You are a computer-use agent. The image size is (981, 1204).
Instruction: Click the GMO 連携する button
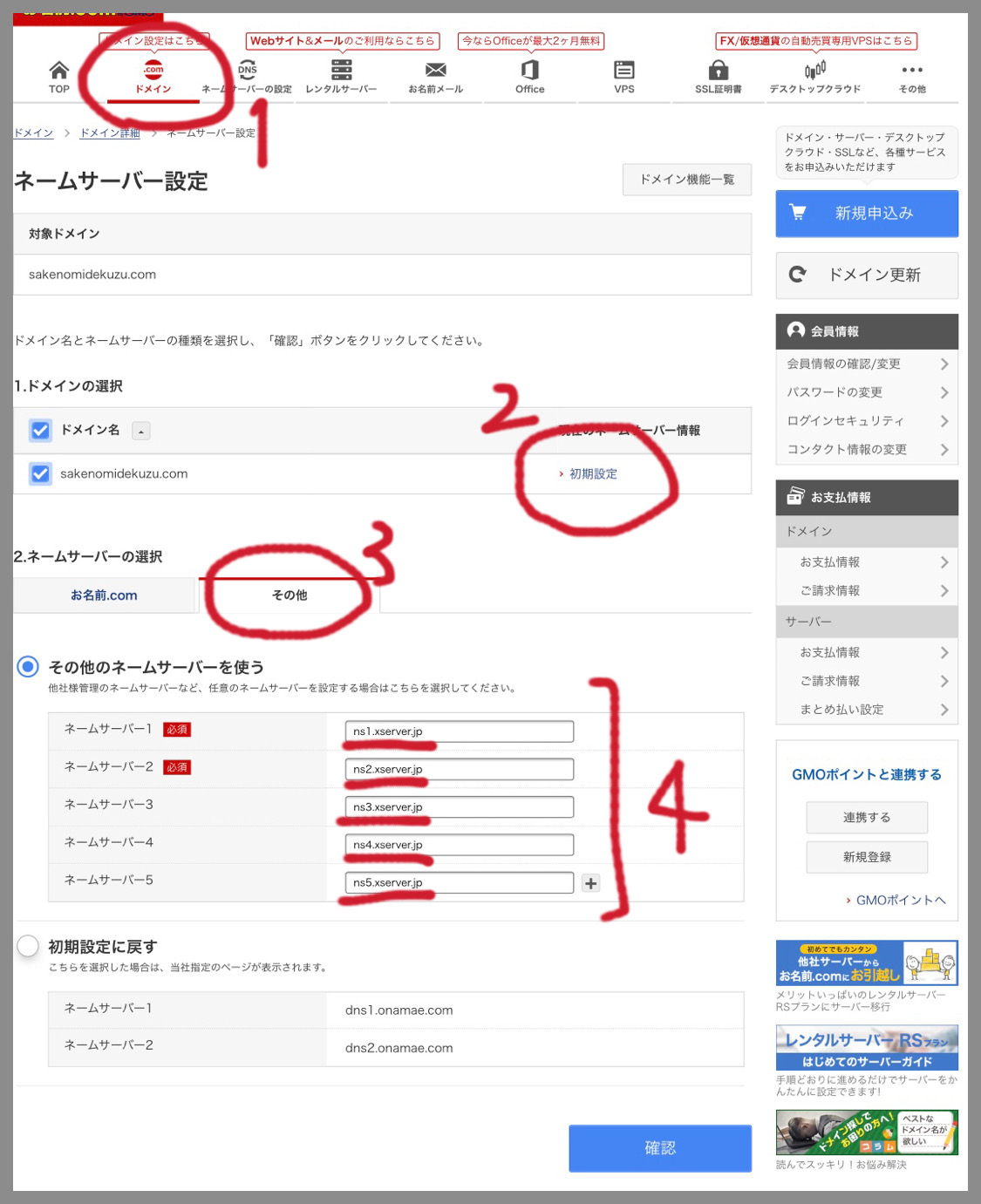tap(867, 818)
